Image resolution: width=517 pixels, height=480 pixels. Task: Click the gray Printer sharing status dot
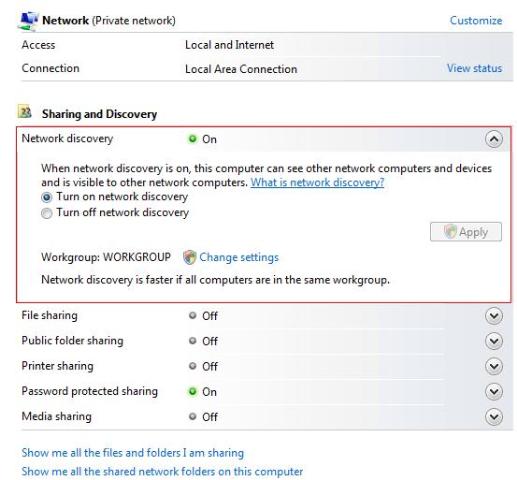pos(192,366)
